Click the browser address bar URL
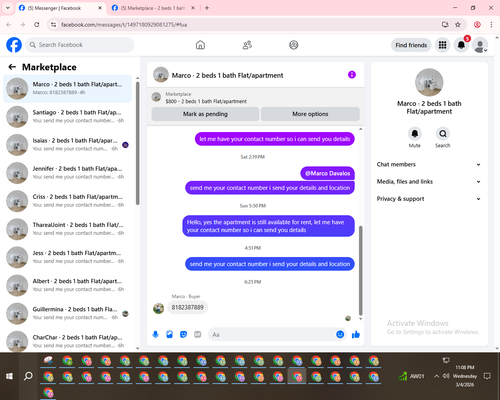The height and width of the screenshot is (400, 500). [x=124, y=25]
